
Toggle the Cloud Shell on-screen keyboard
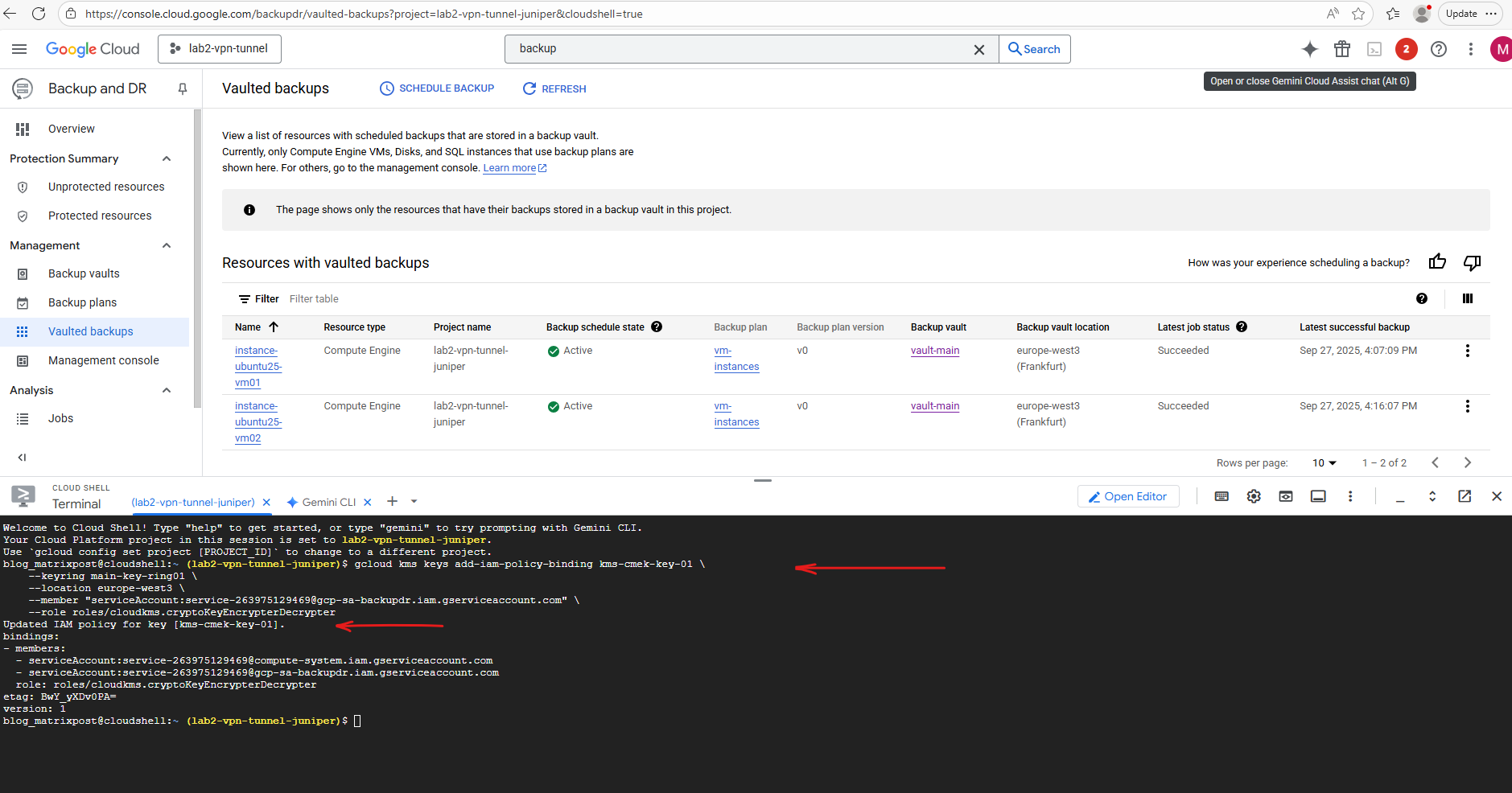(x=1221, y=496)
